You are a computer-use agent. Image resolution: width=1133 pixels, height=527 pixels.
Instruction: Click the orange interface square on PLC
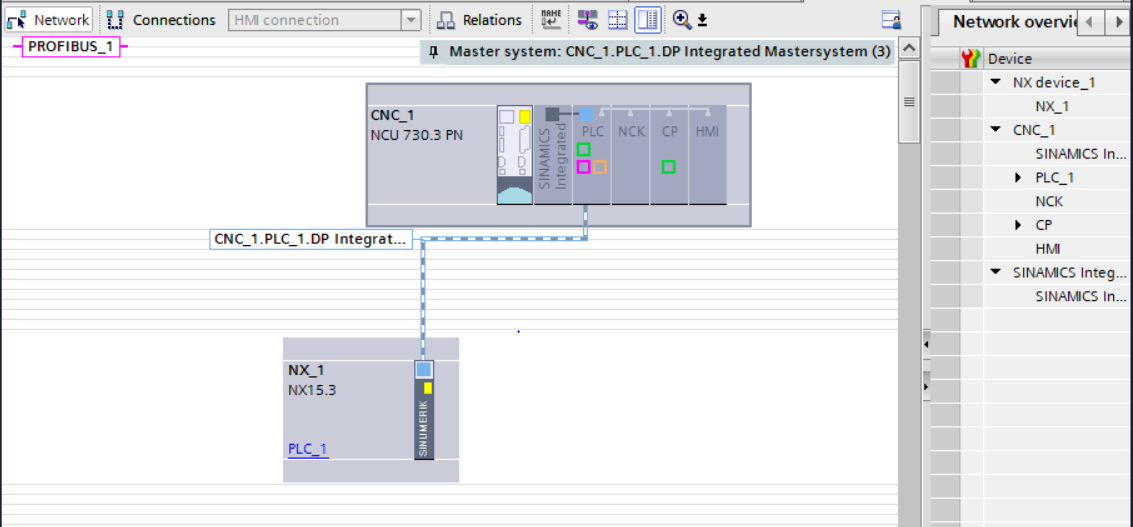pos(600,167)
